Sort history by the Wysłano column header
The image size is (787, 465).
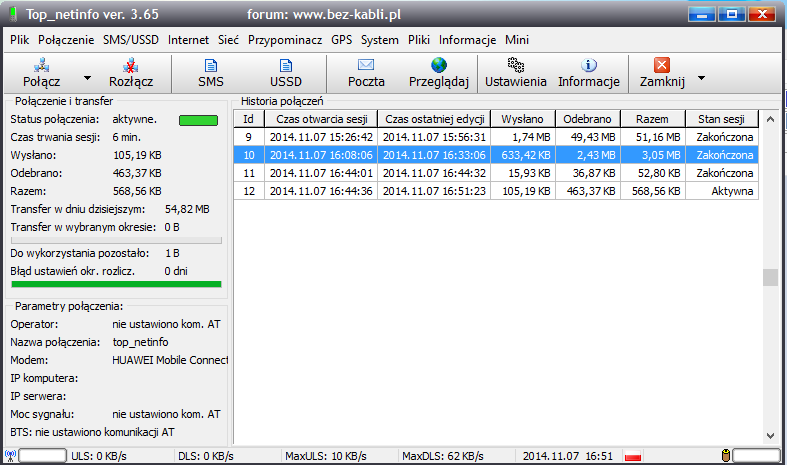click(523, 118)
